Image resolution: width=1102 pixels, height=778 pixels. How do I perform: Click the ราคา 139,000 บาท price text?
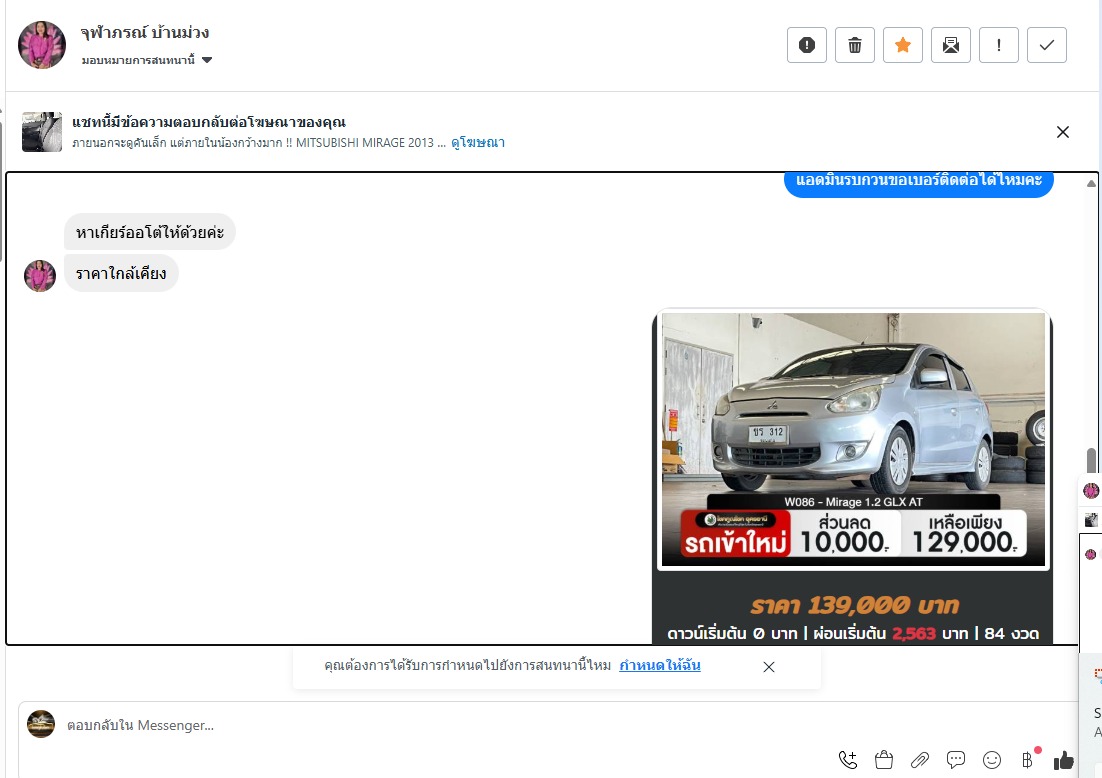[x=854, y=605]
